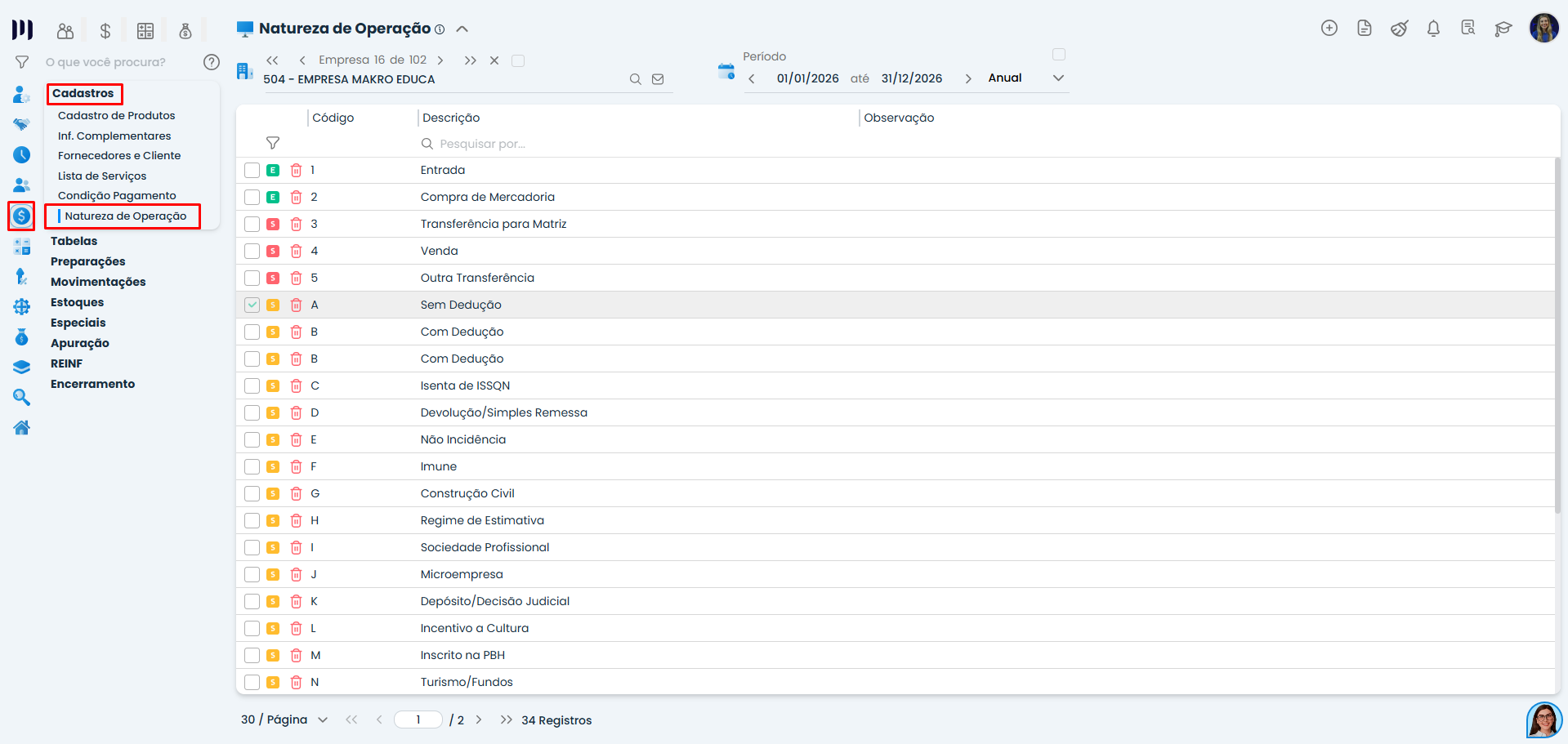Screen dimensions: 1568x744
Task: Click the envelope icon beside company name
Action: coord(658,79)
